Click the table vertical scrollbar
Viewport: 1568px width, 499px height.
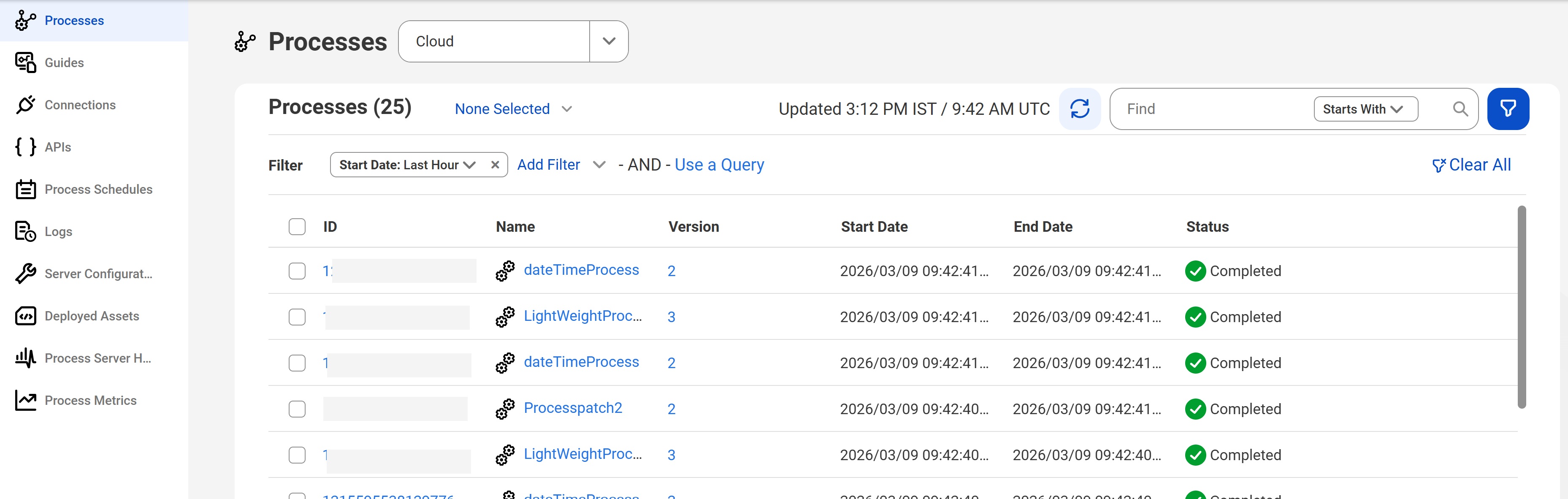pos(1521,307)
